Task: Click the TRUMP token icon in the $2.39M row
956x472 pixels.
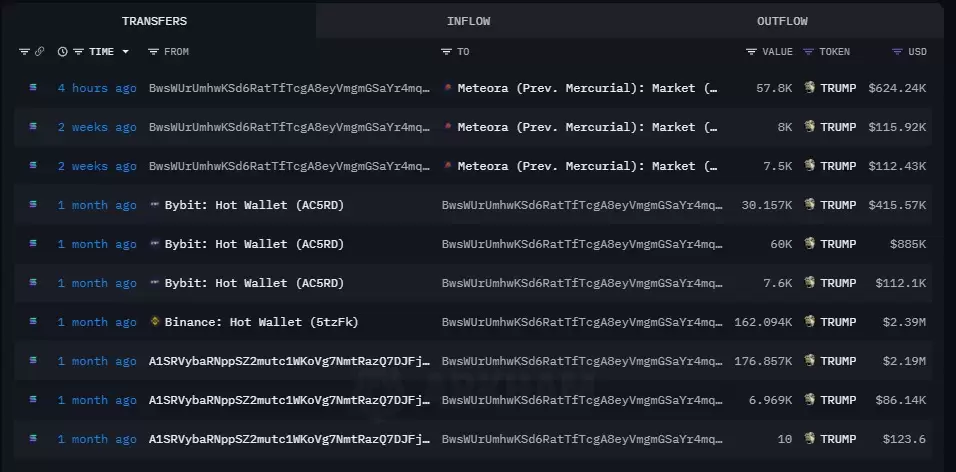Action: [x=810, y=321]
